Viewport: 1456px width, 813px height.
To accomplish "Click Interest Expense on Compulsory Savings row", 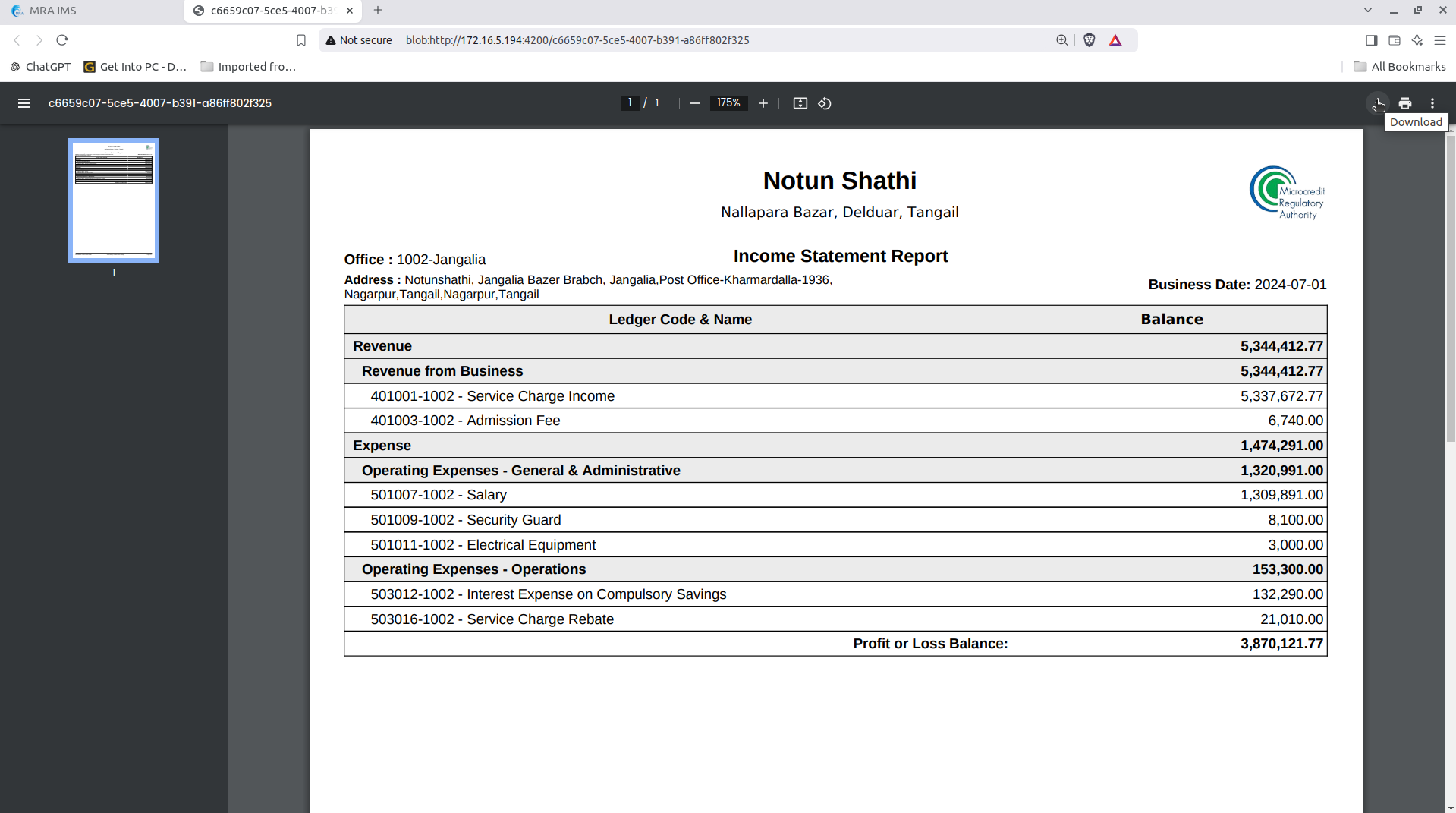I will click(835, 594).
